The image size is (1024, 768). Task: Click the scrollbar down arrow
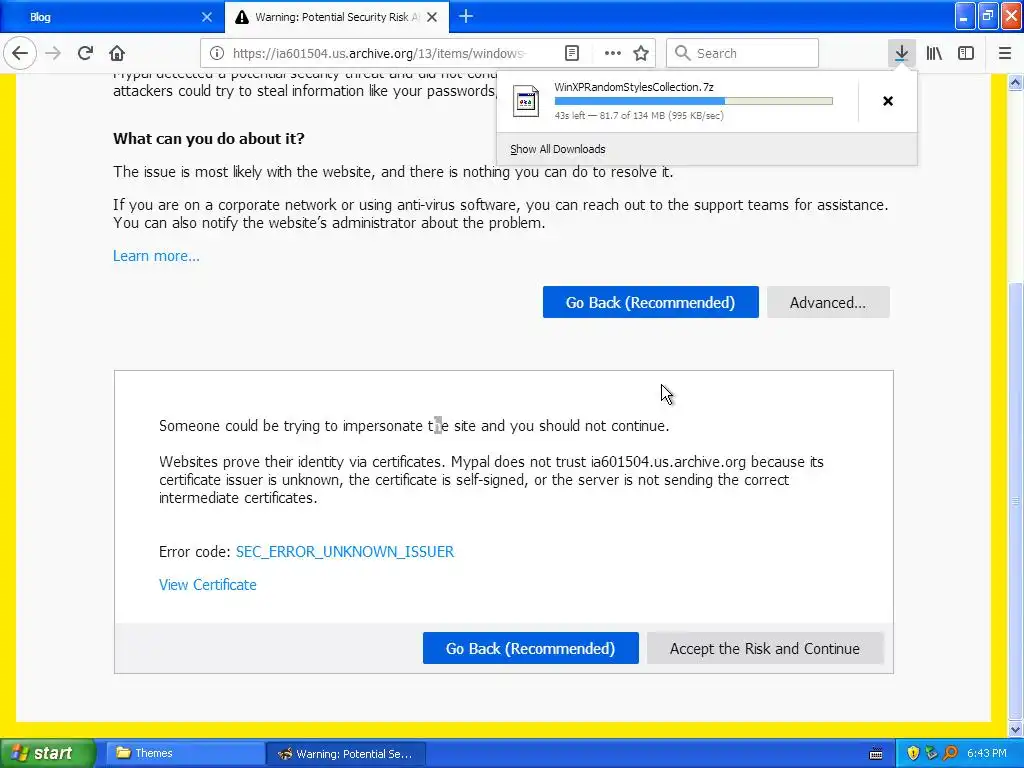(1016, 729)
